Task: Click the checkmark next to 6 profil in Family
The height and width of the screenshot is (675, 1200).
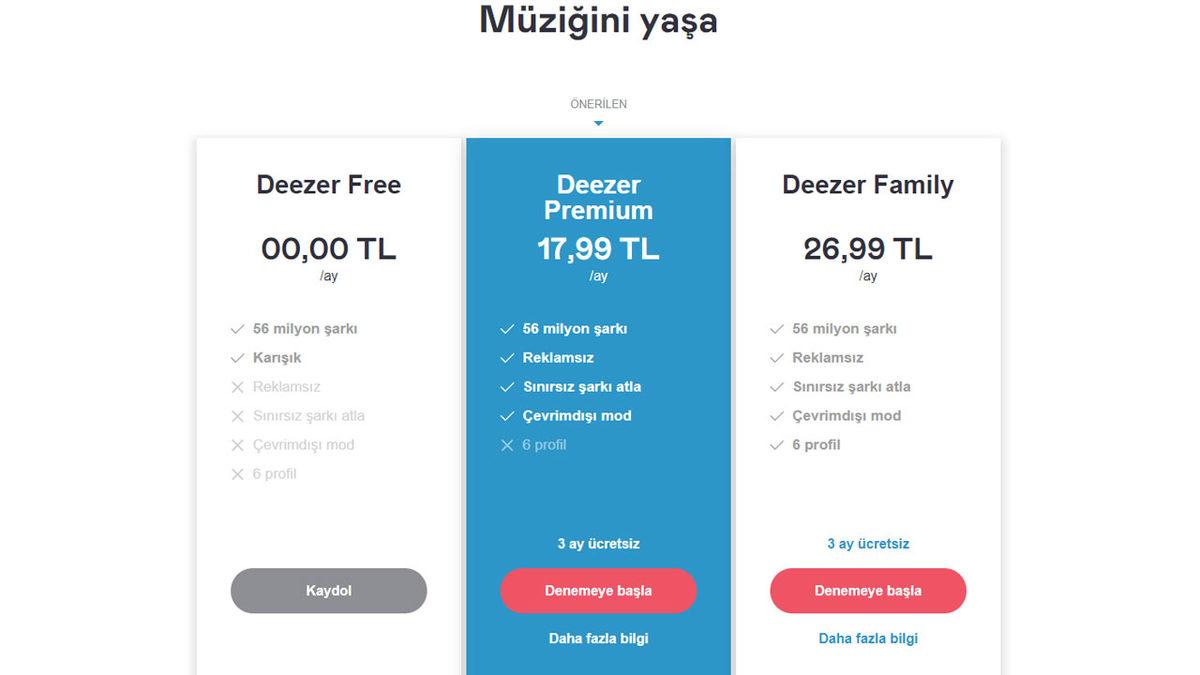Action: pyautogui.click(x=776, y=445)
